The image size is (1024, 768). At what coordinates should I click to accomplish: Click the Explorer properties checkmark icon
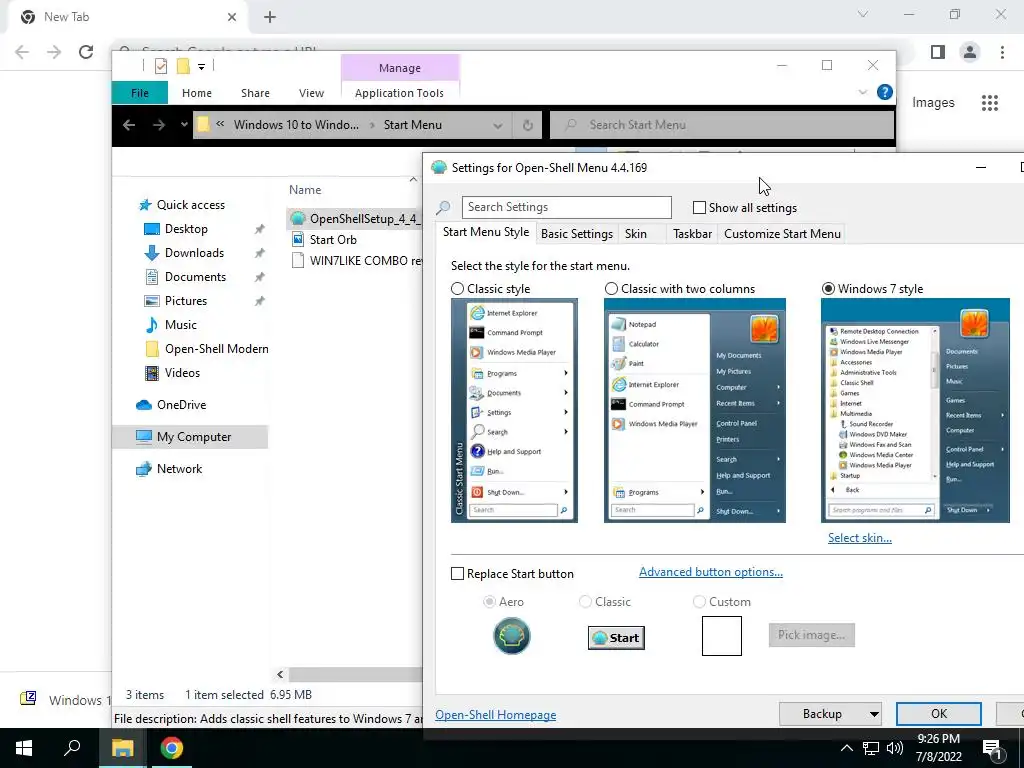coord(161,66)
